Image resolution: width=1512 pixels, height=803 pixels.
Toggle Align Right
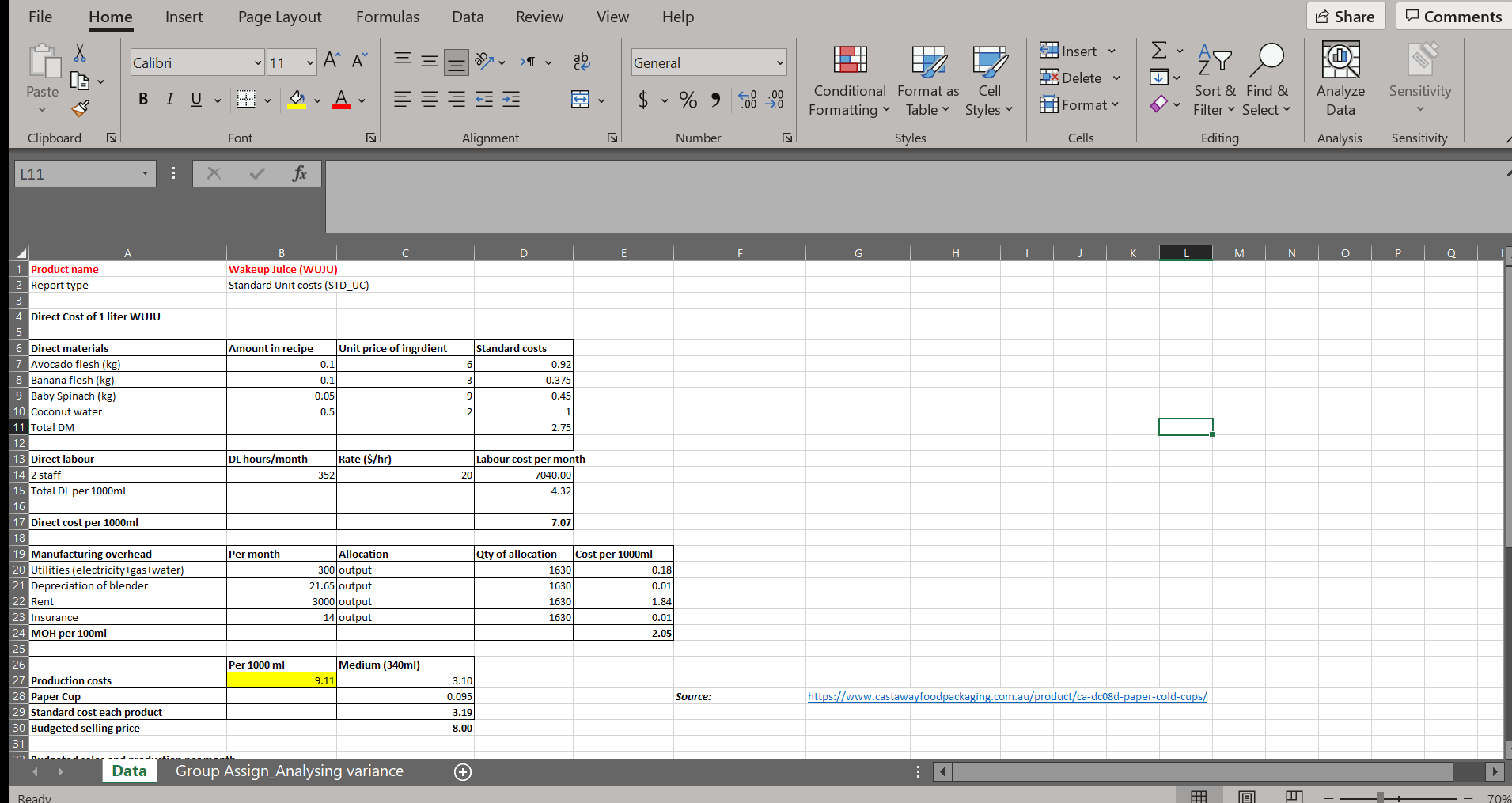[457, 100]
